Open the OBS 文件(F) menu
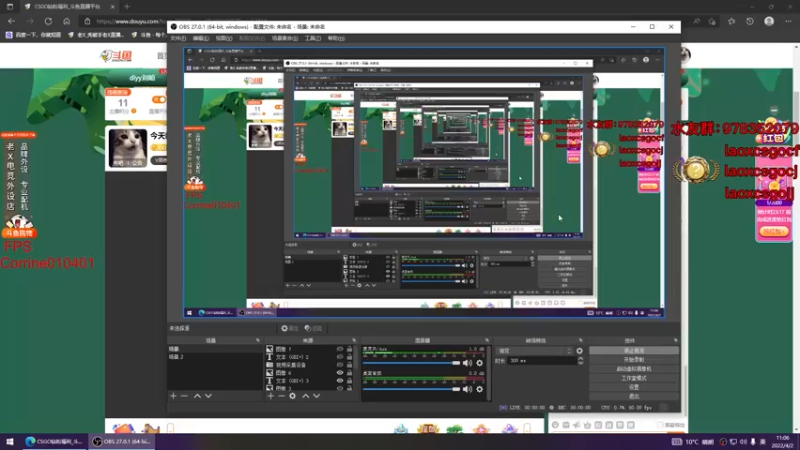Viewport: 800px width, 450px height. coord(178,38)
